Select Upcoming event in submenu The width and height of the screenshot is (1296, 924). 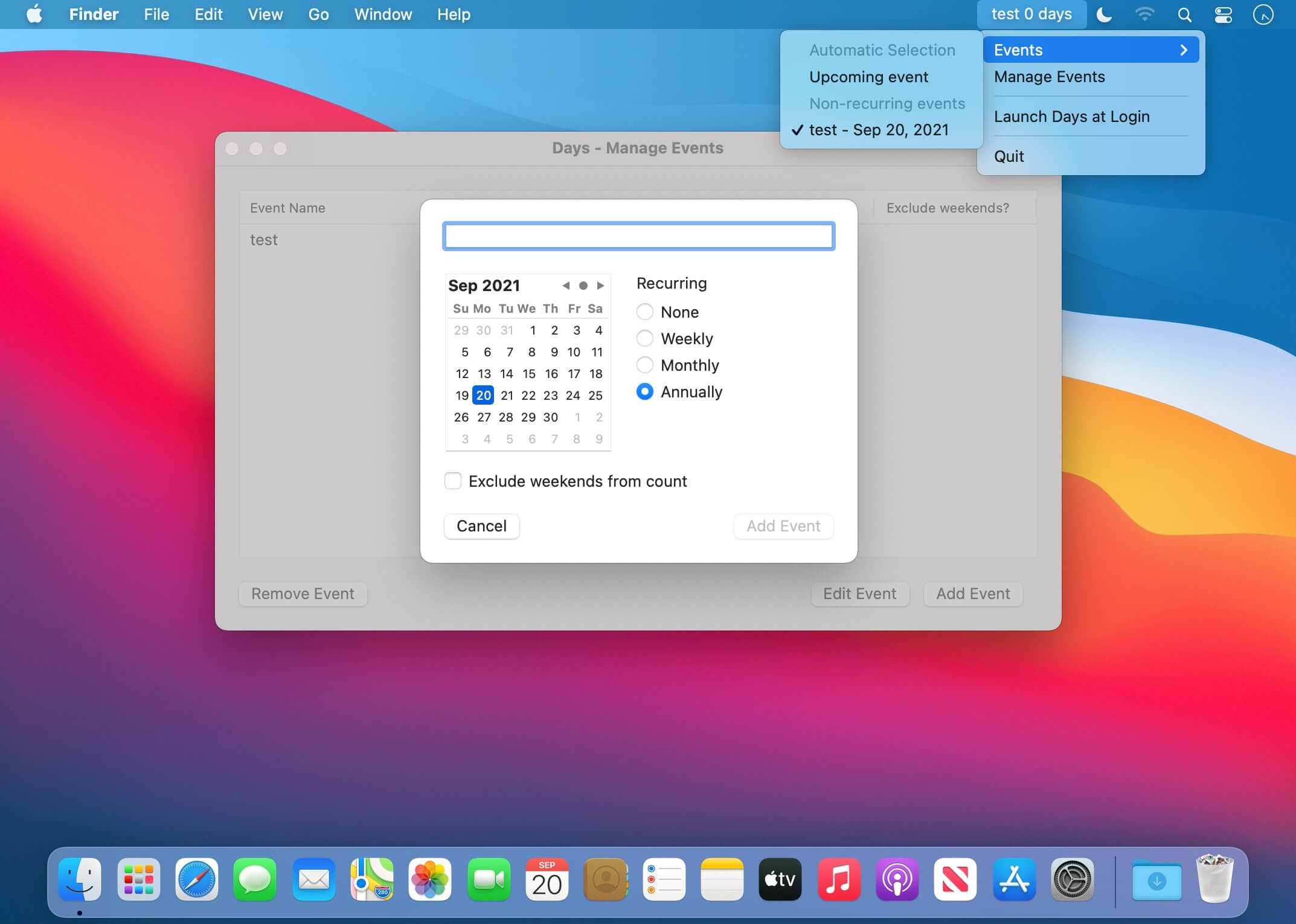click(x=868, y=77)
